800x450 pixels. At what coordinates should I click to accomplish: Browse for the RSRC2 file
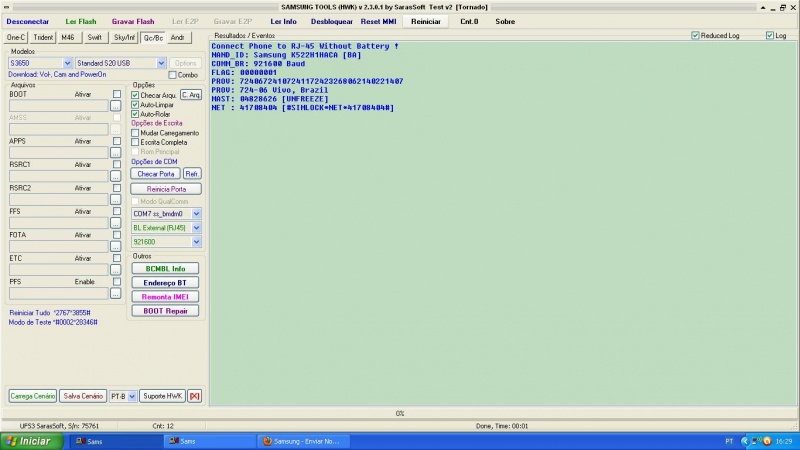(x=116, y=199)
